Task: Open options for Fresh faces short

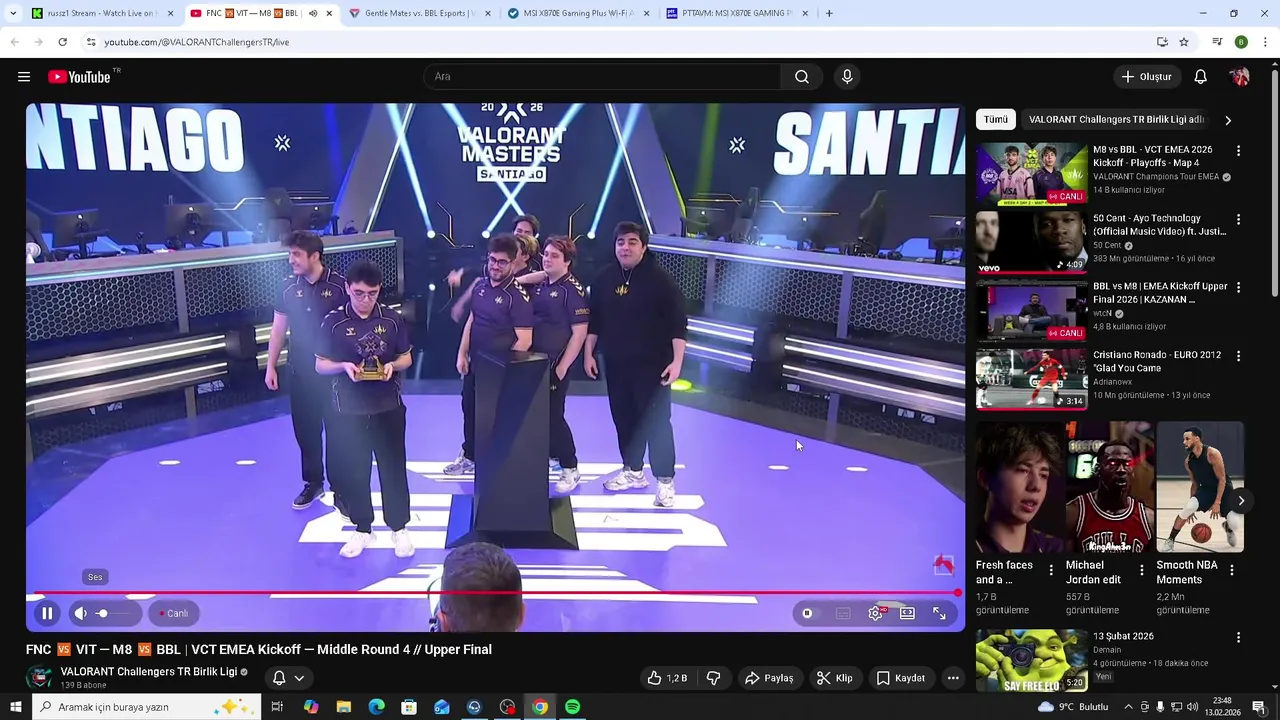Action: point(1050,570)
